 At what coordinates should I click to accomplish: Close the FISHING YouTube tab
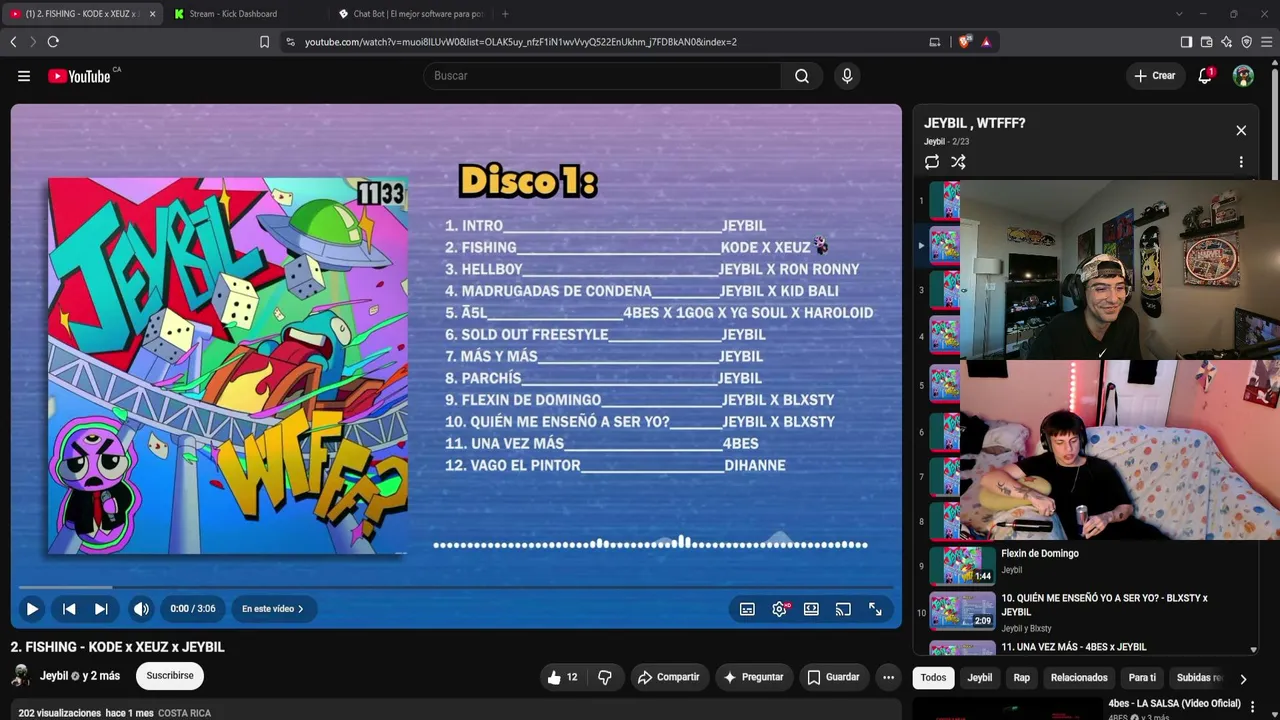(152, 14)
